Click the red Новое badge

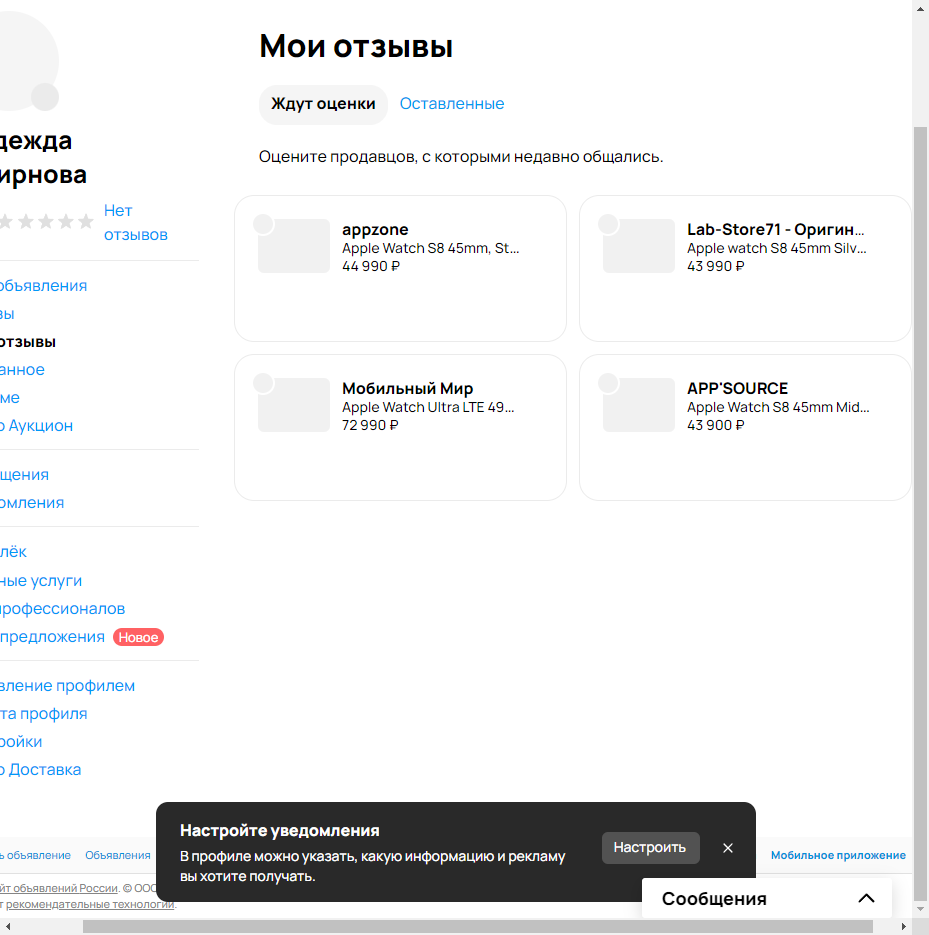pyautogui.click(x=138, y=637)
